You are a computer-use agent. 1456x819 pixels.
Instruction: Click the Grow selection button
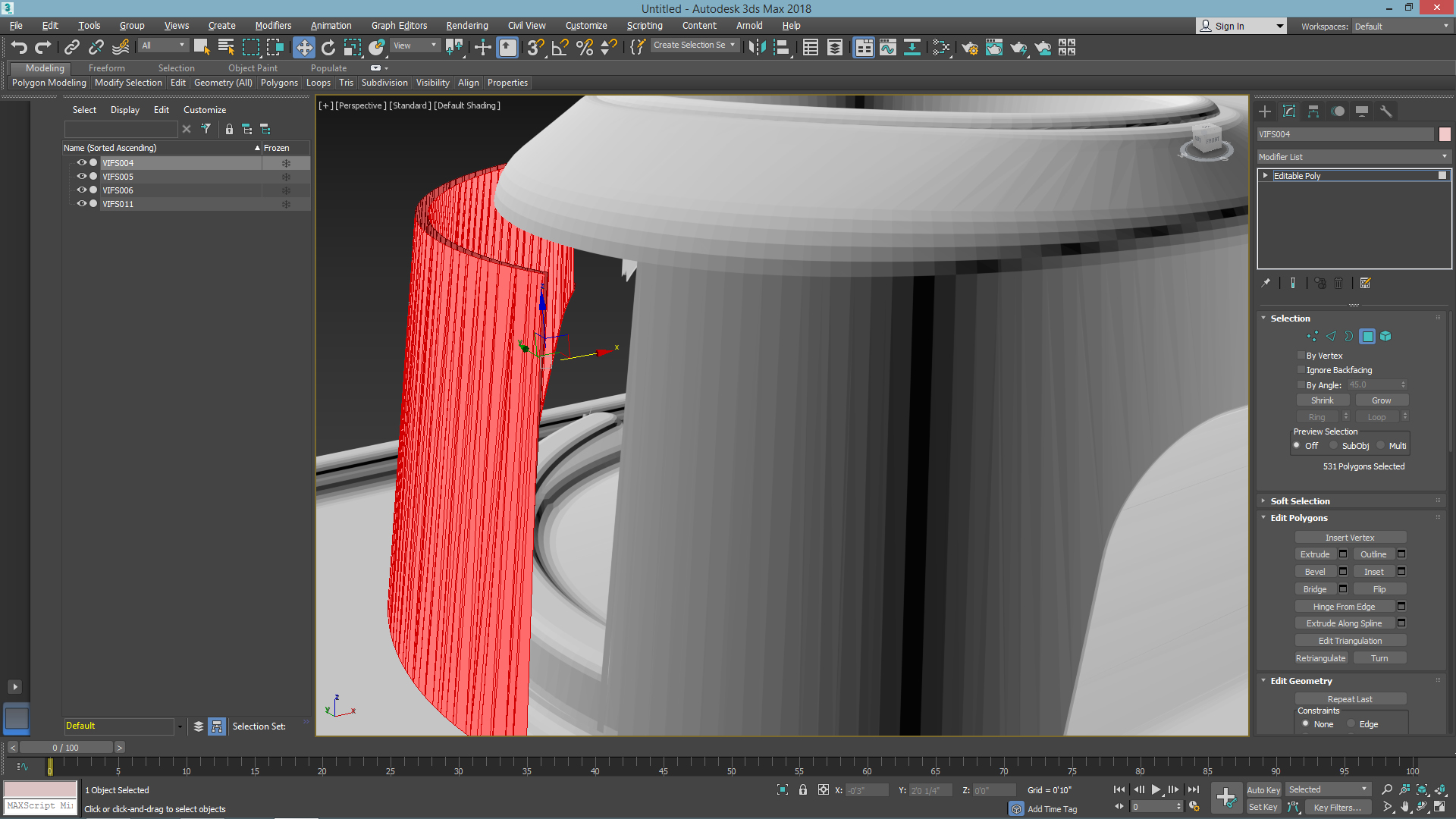(1380, 400)
